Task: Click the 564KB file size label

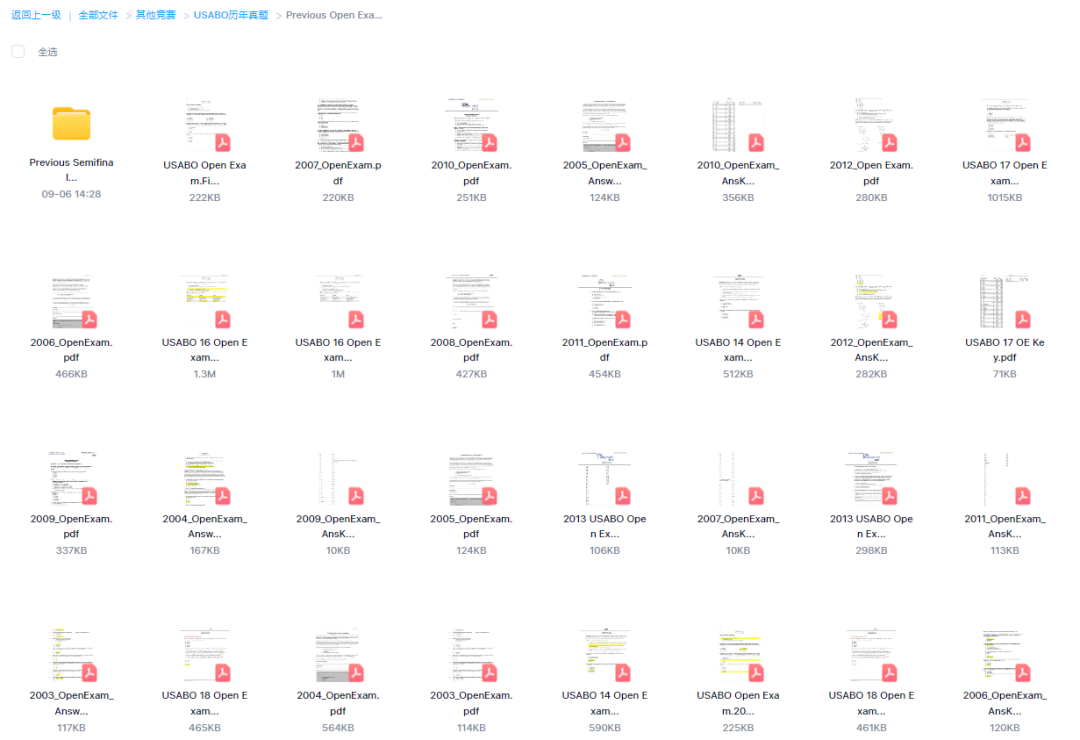Action: click(338, 728)
